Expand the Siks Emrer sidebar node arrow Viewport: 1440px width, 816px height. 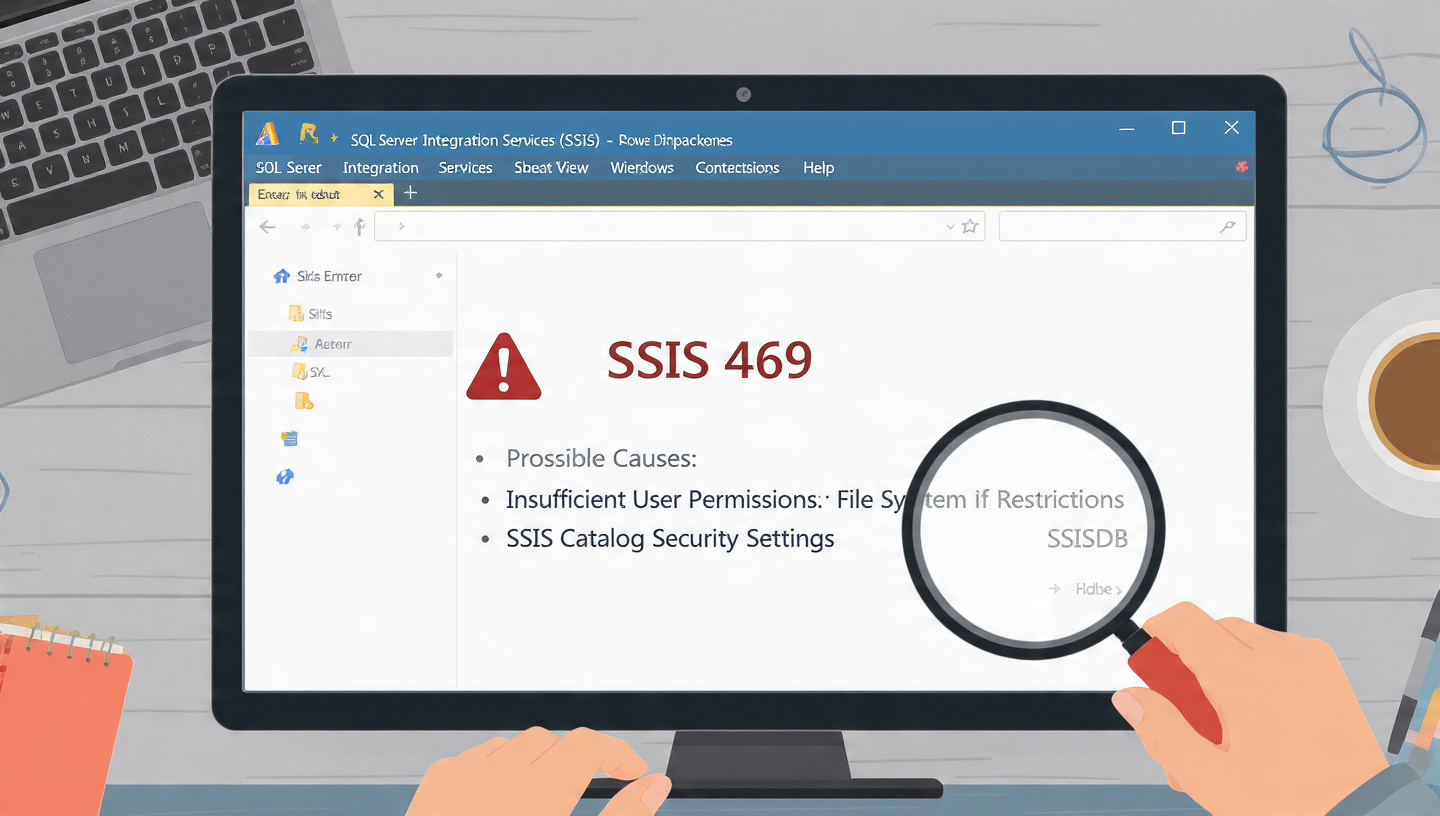pos(439,275)
